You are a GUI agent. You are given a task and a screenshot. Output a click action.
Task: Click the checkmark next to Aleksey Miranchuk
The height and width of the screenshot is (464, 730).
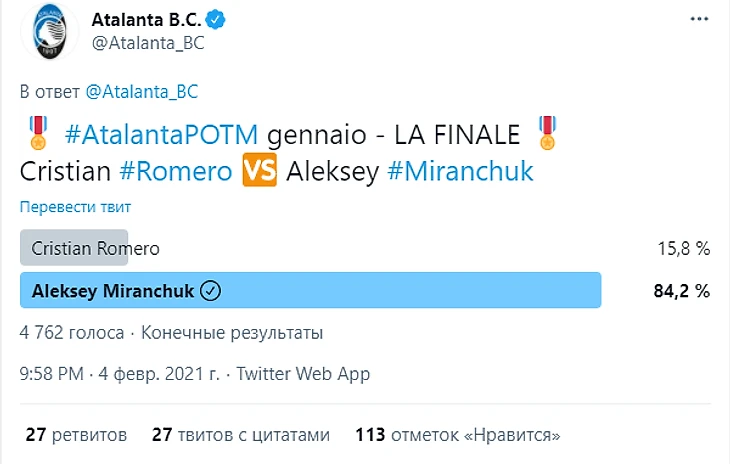[x=210, y=291]
